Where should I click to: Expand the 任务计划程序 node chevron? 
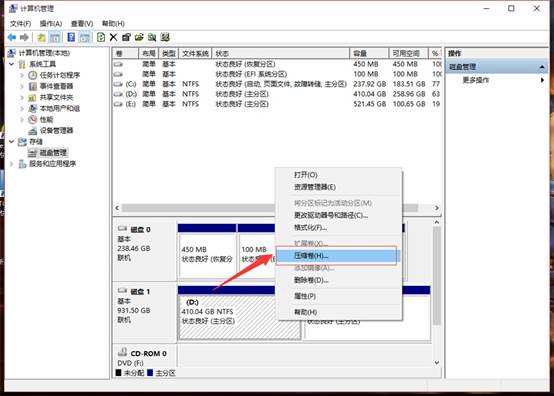(x=22, y=75)
